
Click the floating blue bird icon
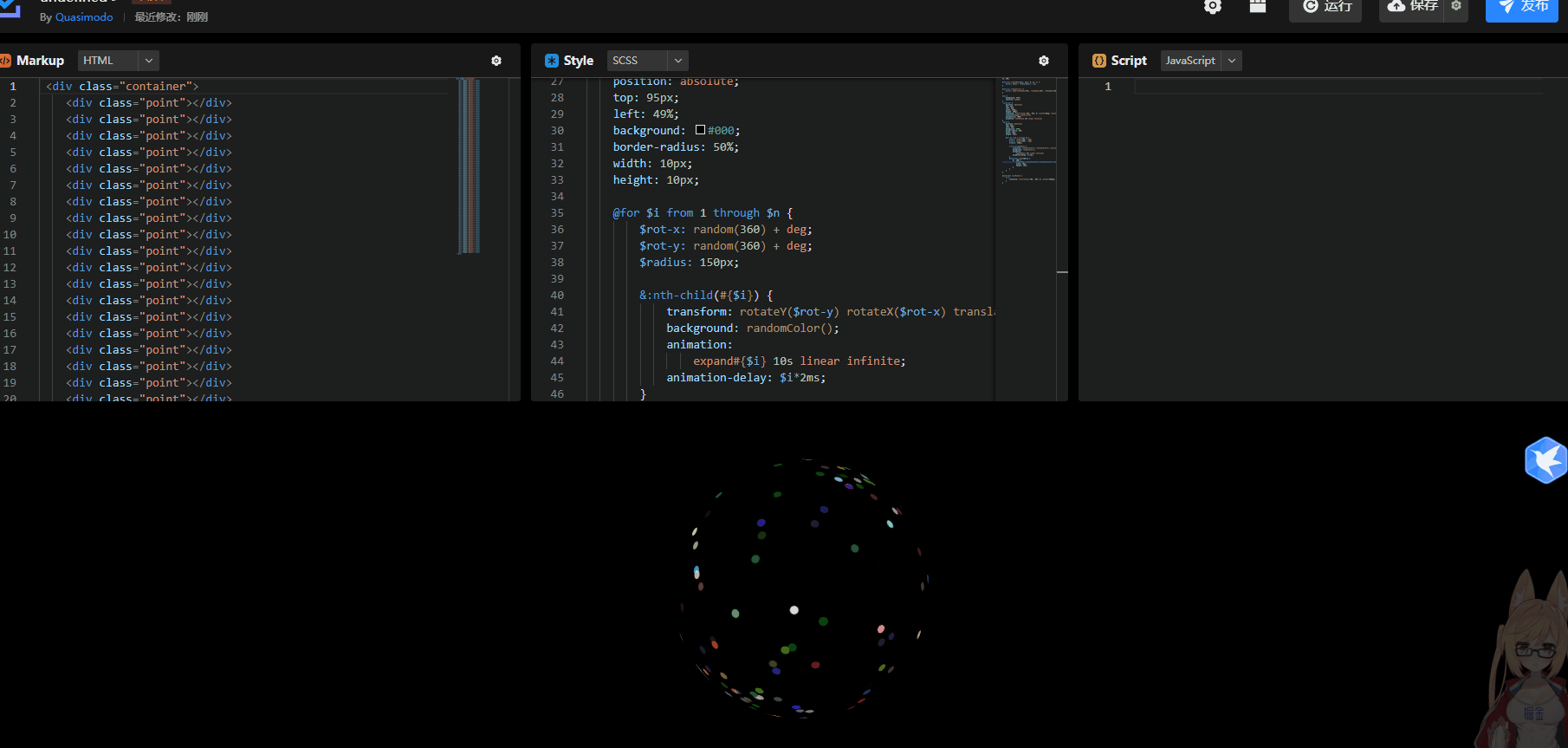(x=1546, y=460)
